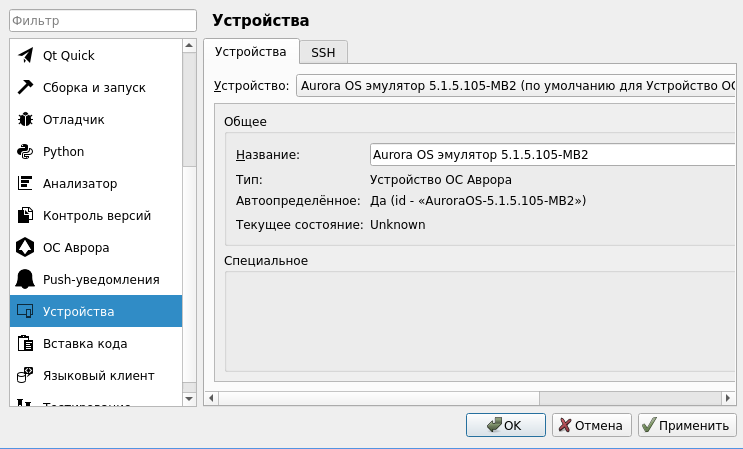The height and width of the screenshot is (449, 743).
Task: Click the ОС Аврора hexagon icon
Action: point(26,247)
